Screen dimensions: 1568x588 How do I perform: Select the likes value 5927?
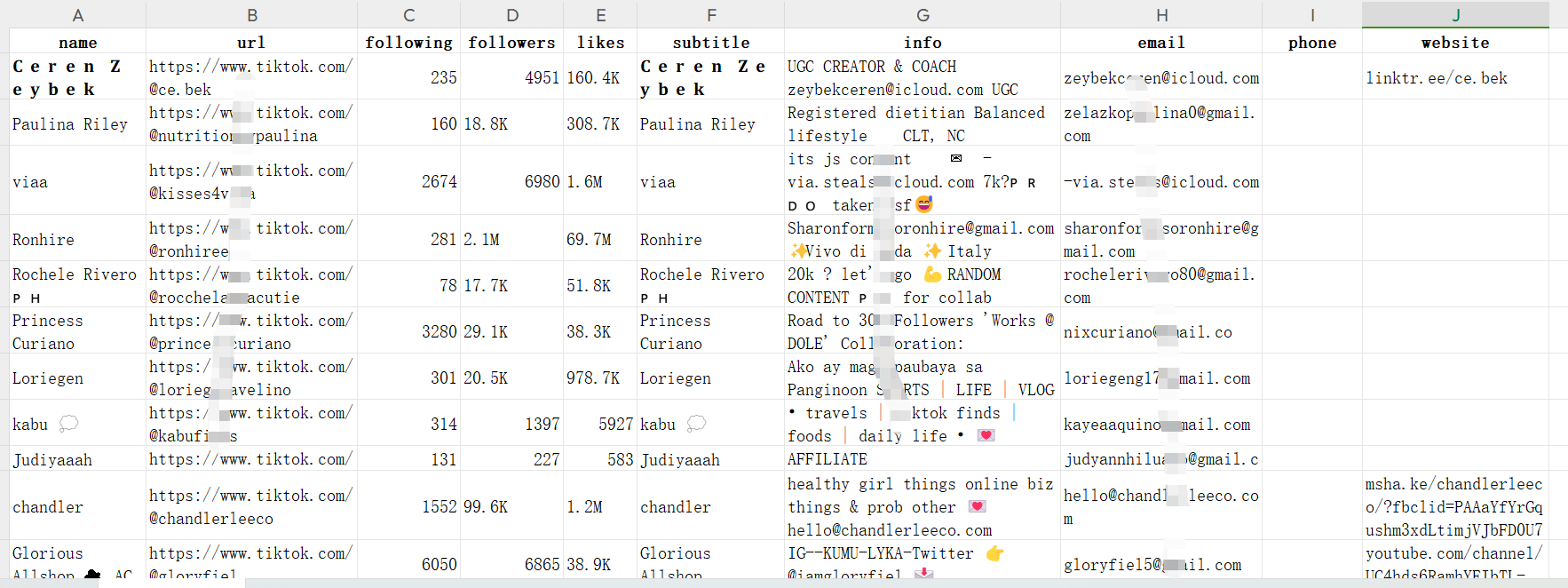click(x=601, y=424)
